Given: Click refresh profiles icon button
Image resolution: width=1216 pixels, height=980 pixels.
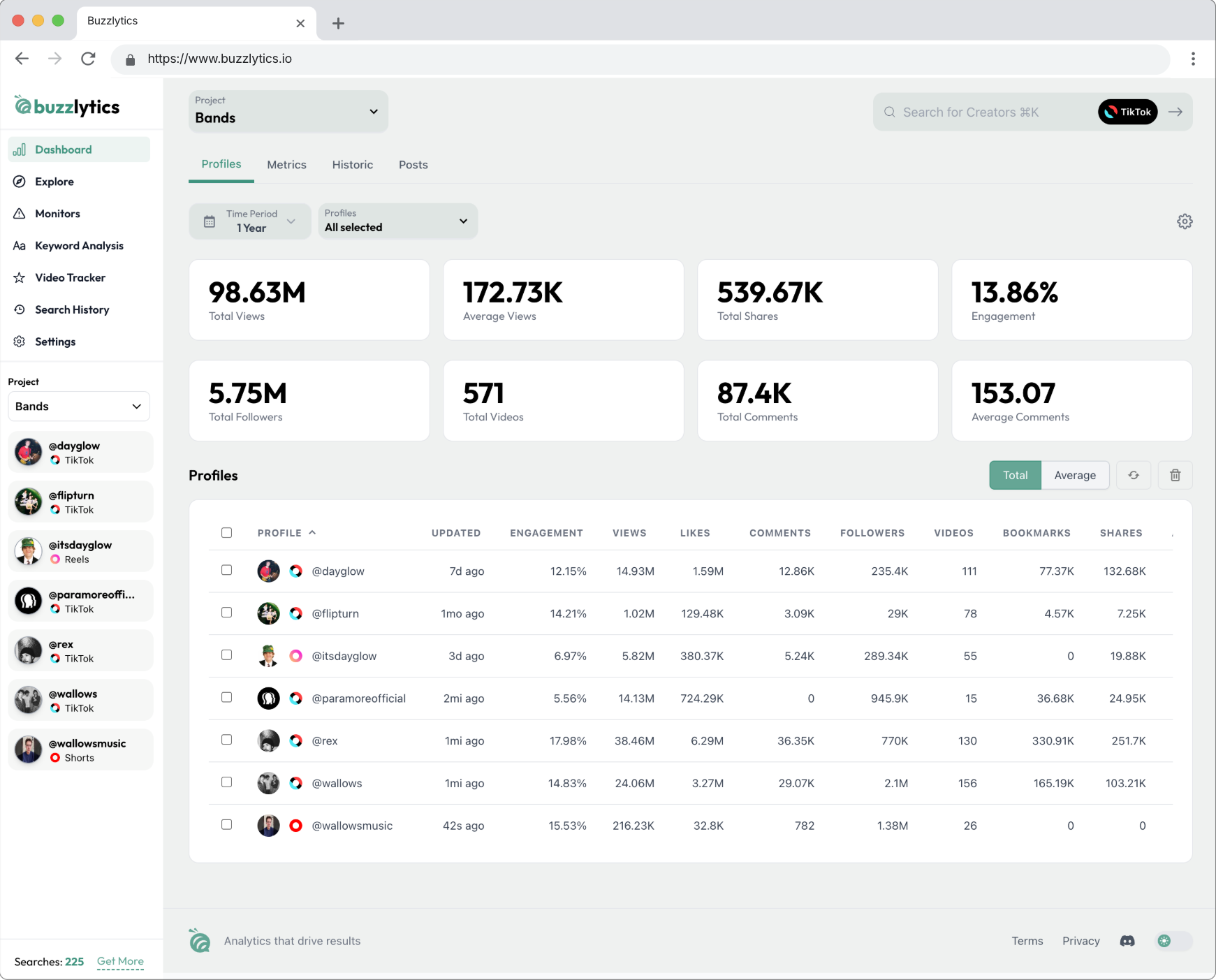Looking at the screenshot, I should [x=1134, y=475].
